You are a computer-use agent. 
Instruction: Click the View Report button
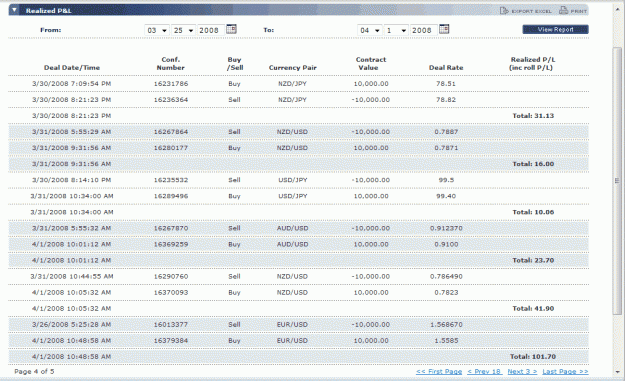coord(555,29)
